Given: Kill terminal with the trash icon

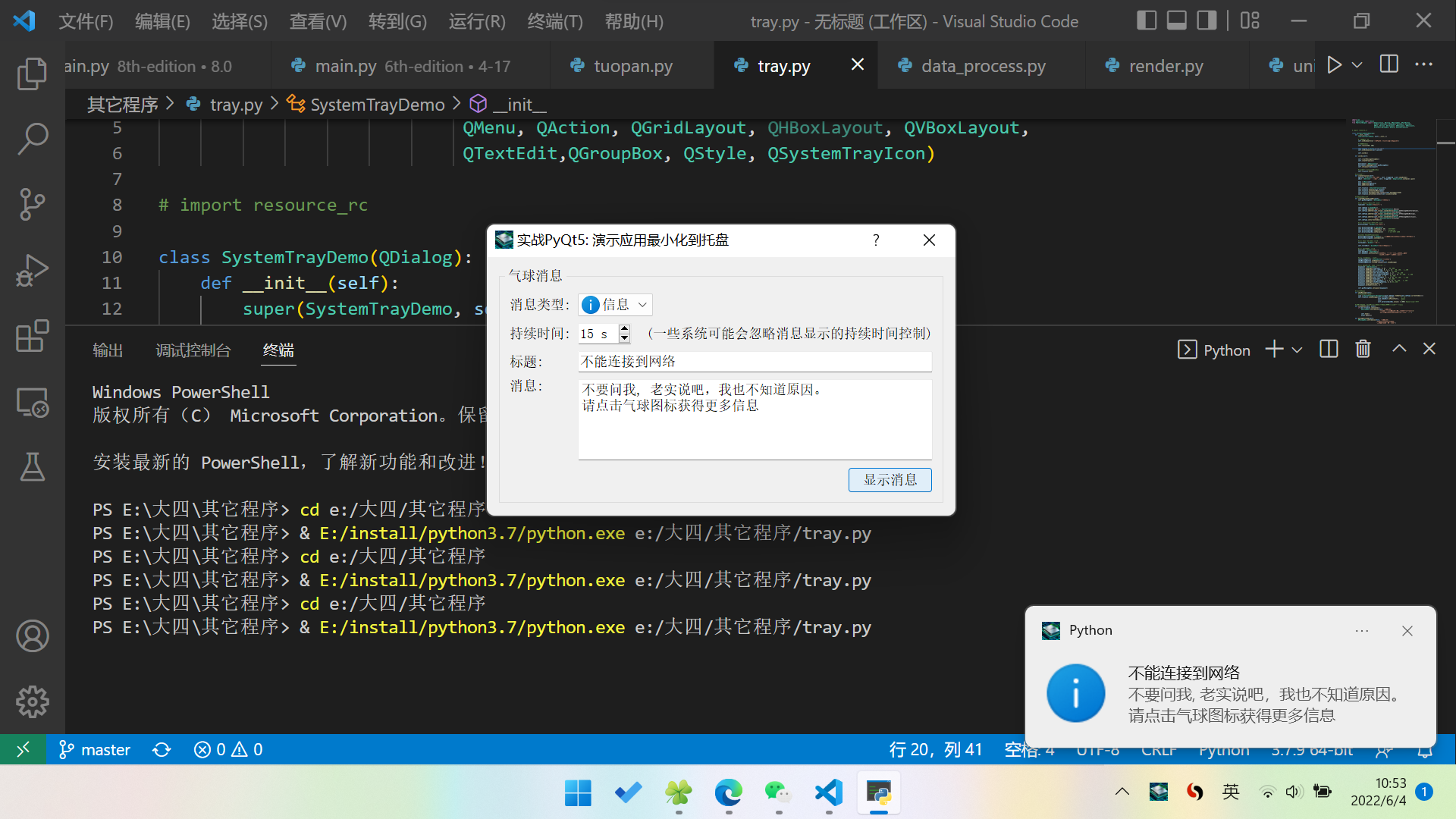Looking at the screenshot, I should click(x=1363, y=349).
